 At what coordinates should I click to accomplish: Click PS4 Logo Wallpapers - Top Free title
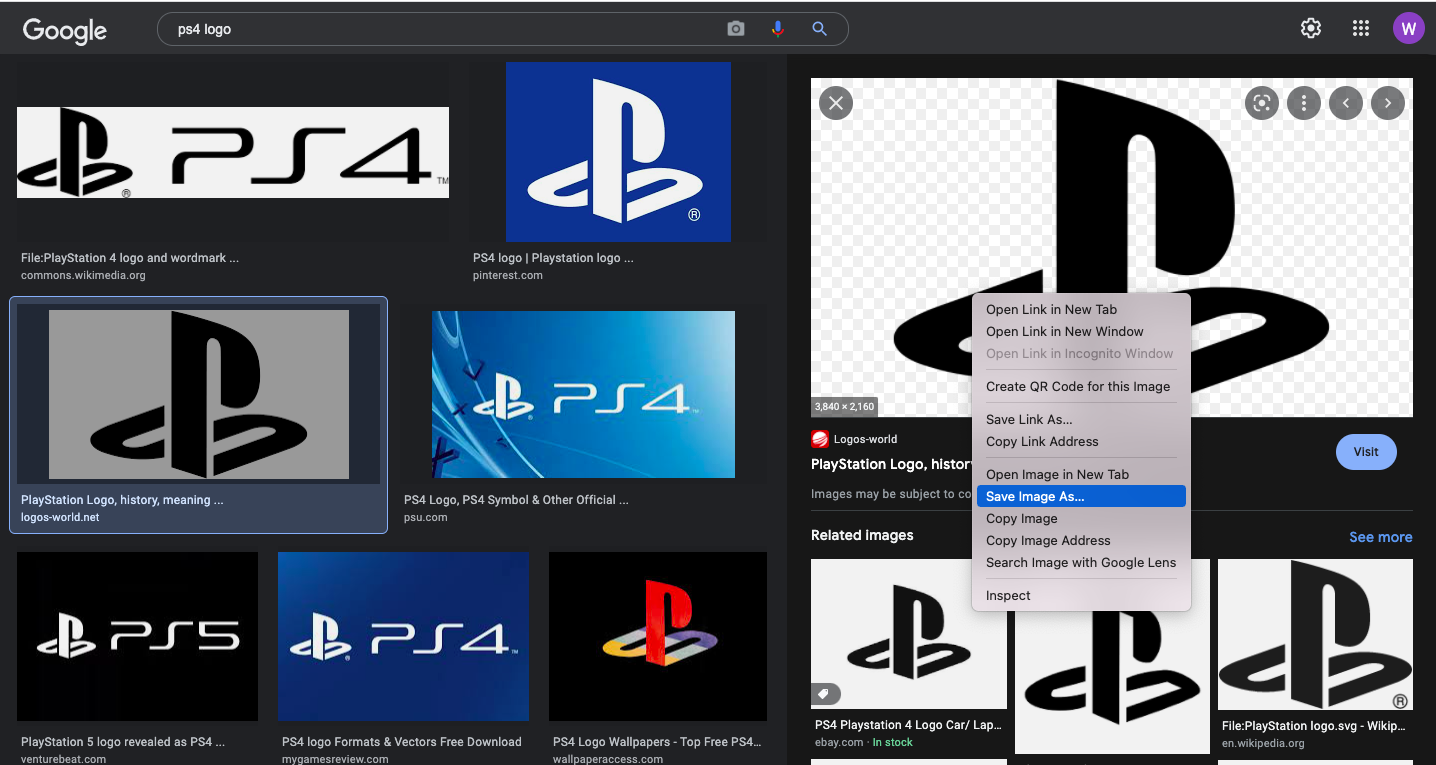click(x=657, y=742)
